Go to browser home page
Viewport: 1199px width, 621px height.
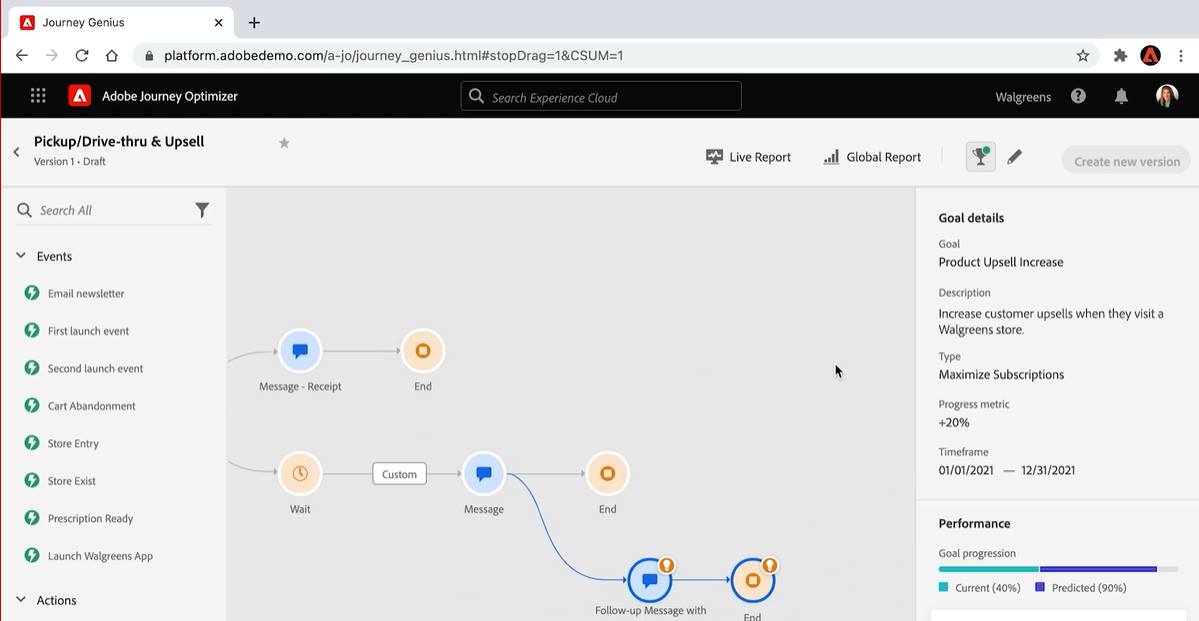(x=112, y=55)
